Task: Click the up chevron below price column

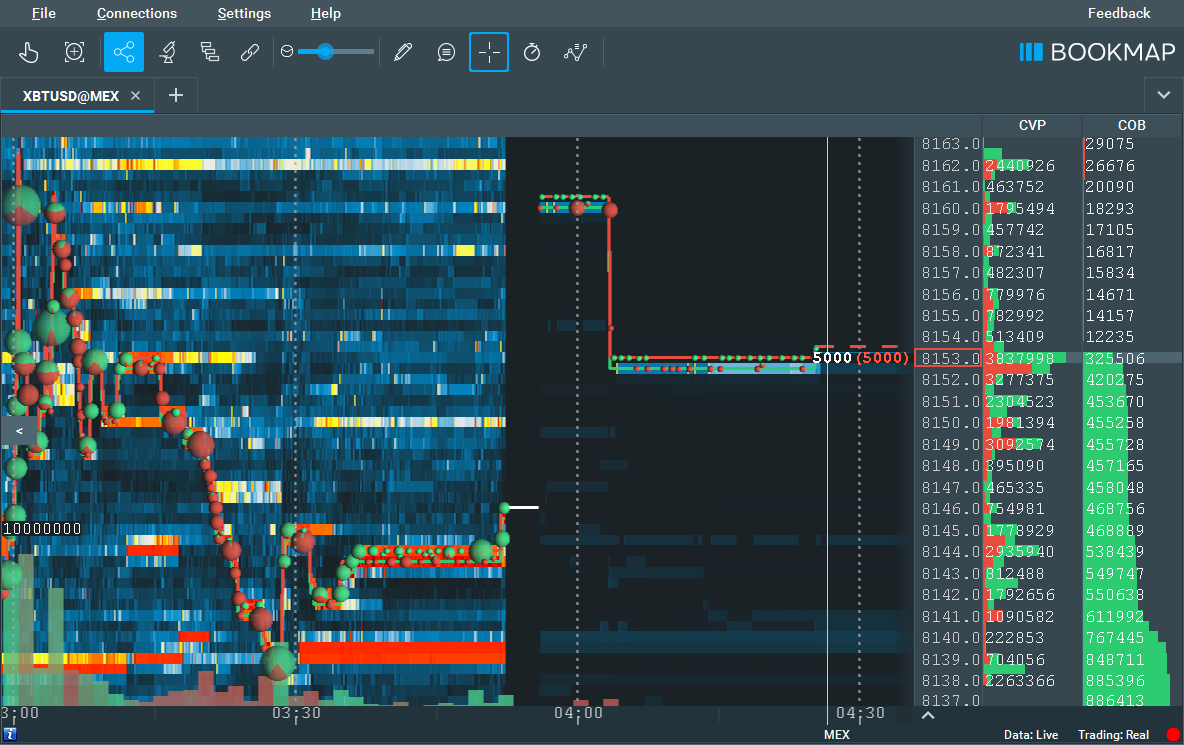Action: pos(927,715)
